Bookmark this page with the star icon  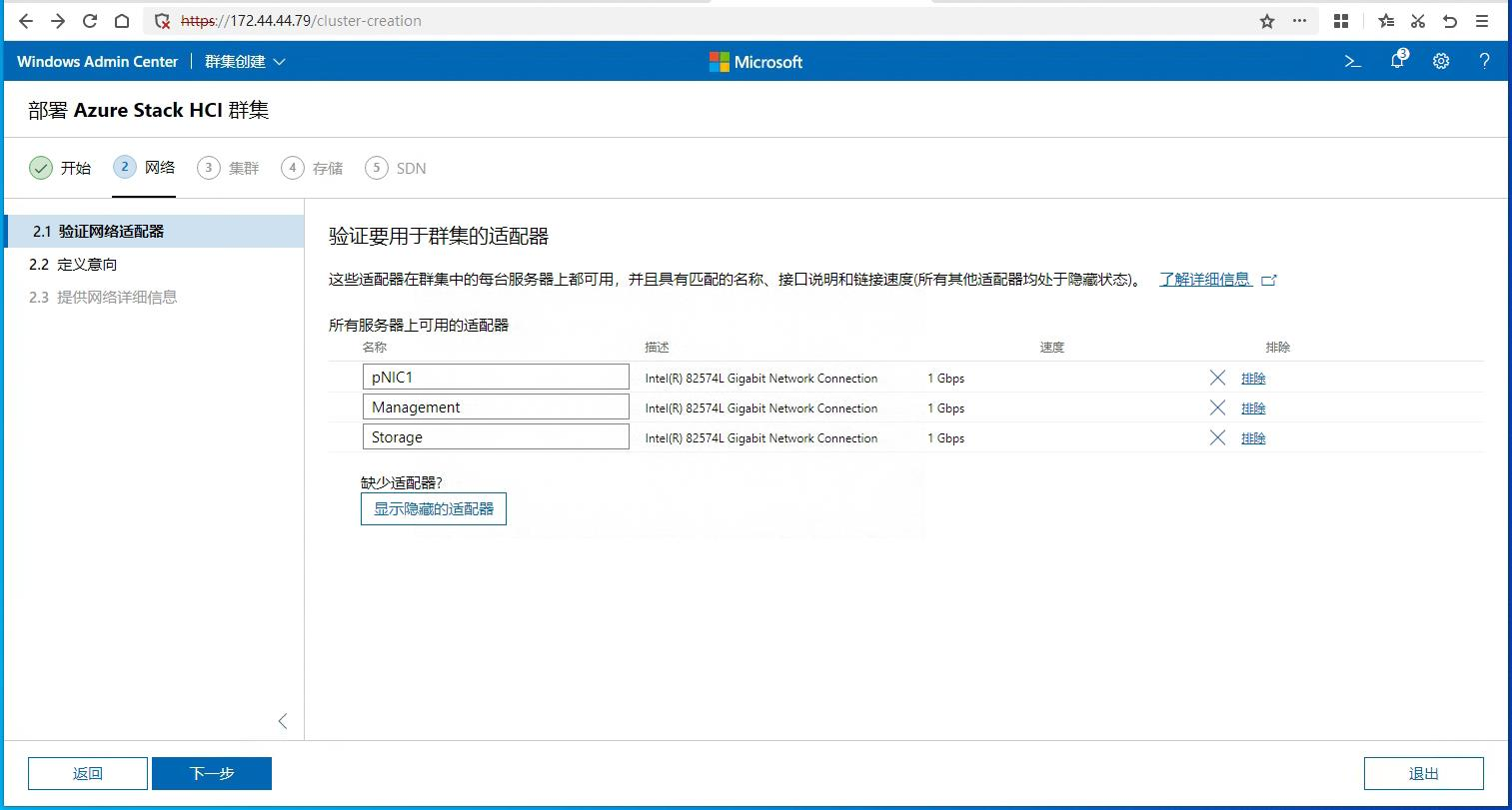(1267, 21)
